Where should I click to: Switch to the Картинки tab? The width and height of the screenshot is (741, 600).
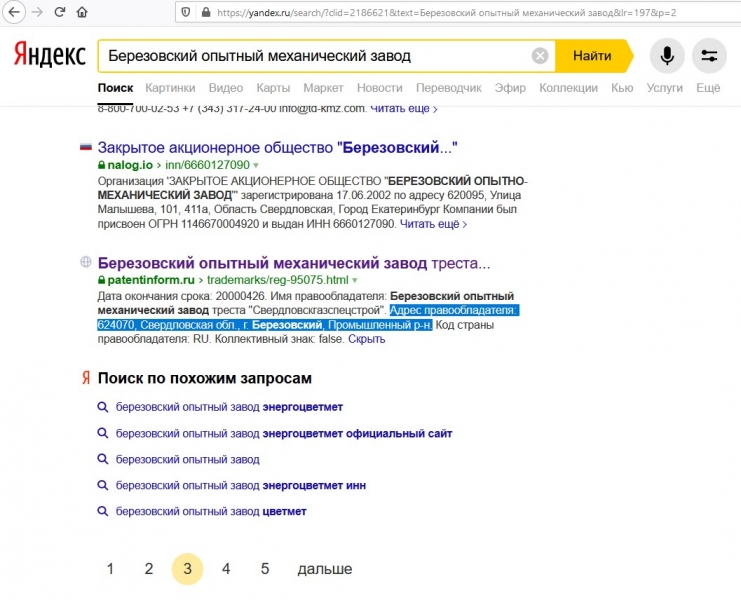tap(170, 88)
